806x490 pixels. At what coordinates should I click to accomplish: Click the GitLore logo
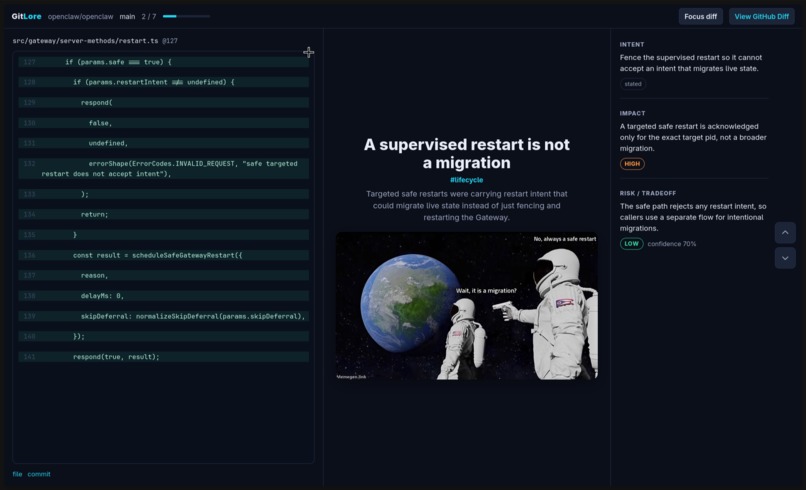coord(26,16)
